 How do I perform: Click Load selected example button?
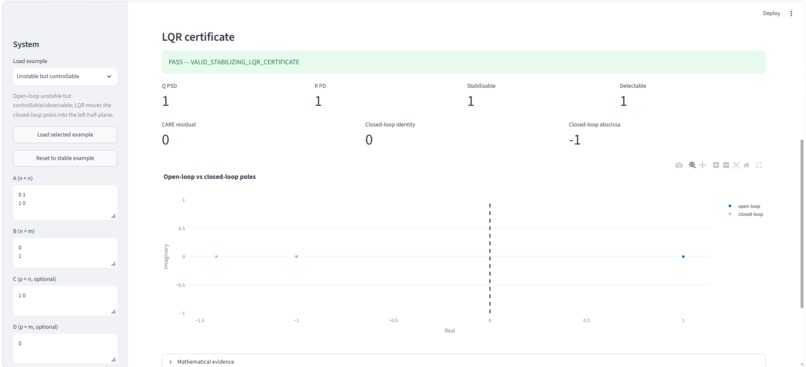click(x=65, y=135)
